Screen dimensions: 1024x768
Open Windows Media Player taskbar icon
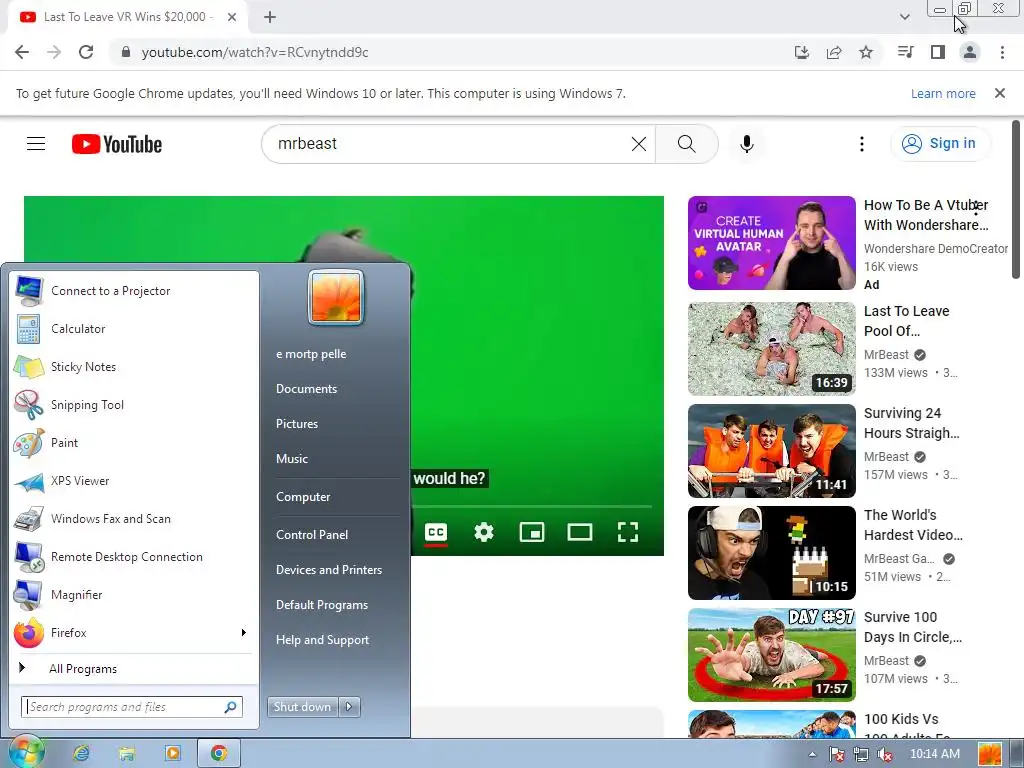(173, 753)
